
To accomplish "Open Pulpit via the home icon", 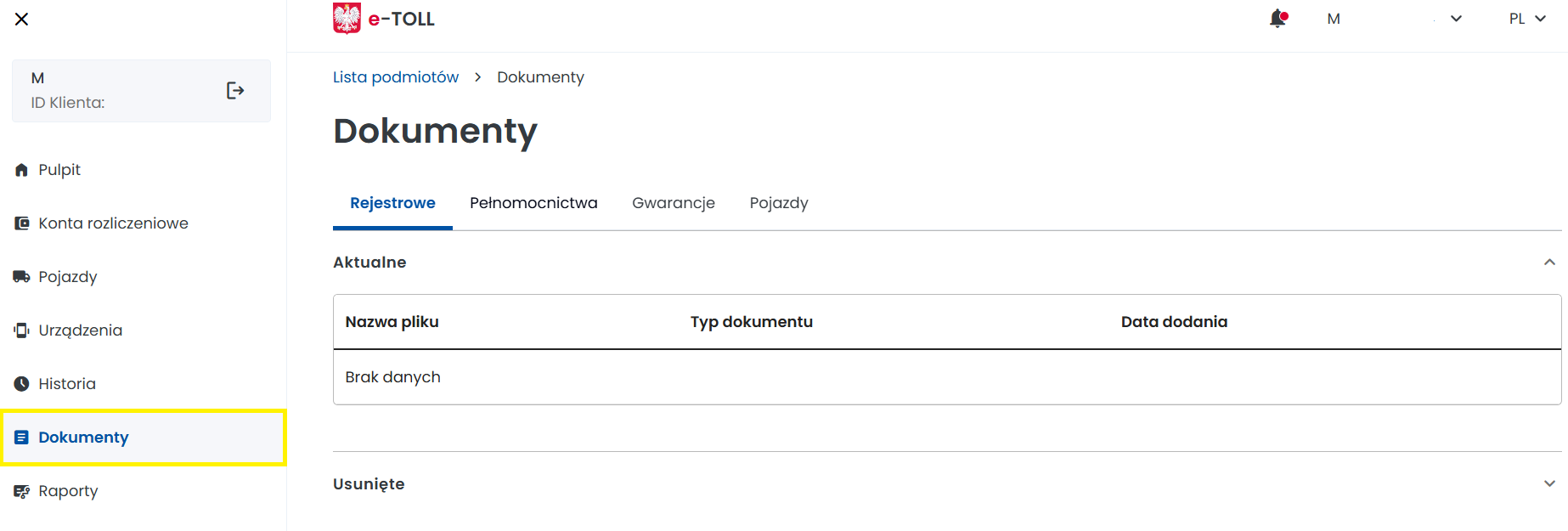I will click(22, 170).
